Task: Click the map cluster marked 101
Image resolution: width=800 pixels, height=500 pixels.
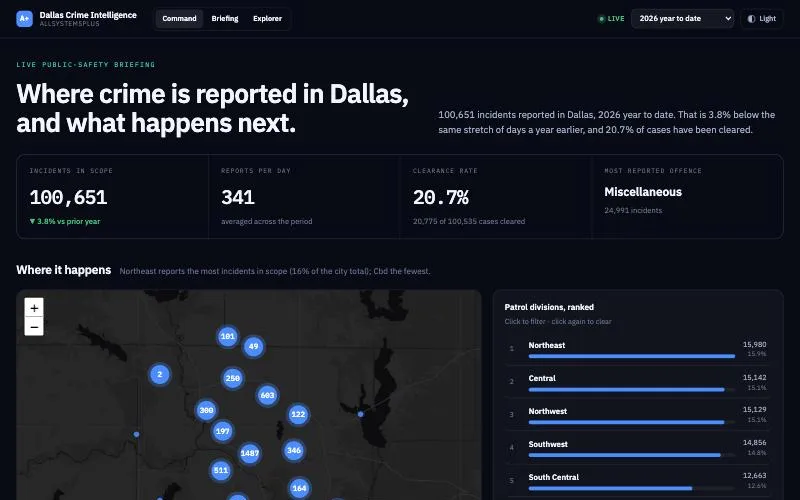Action: [228, 337]
